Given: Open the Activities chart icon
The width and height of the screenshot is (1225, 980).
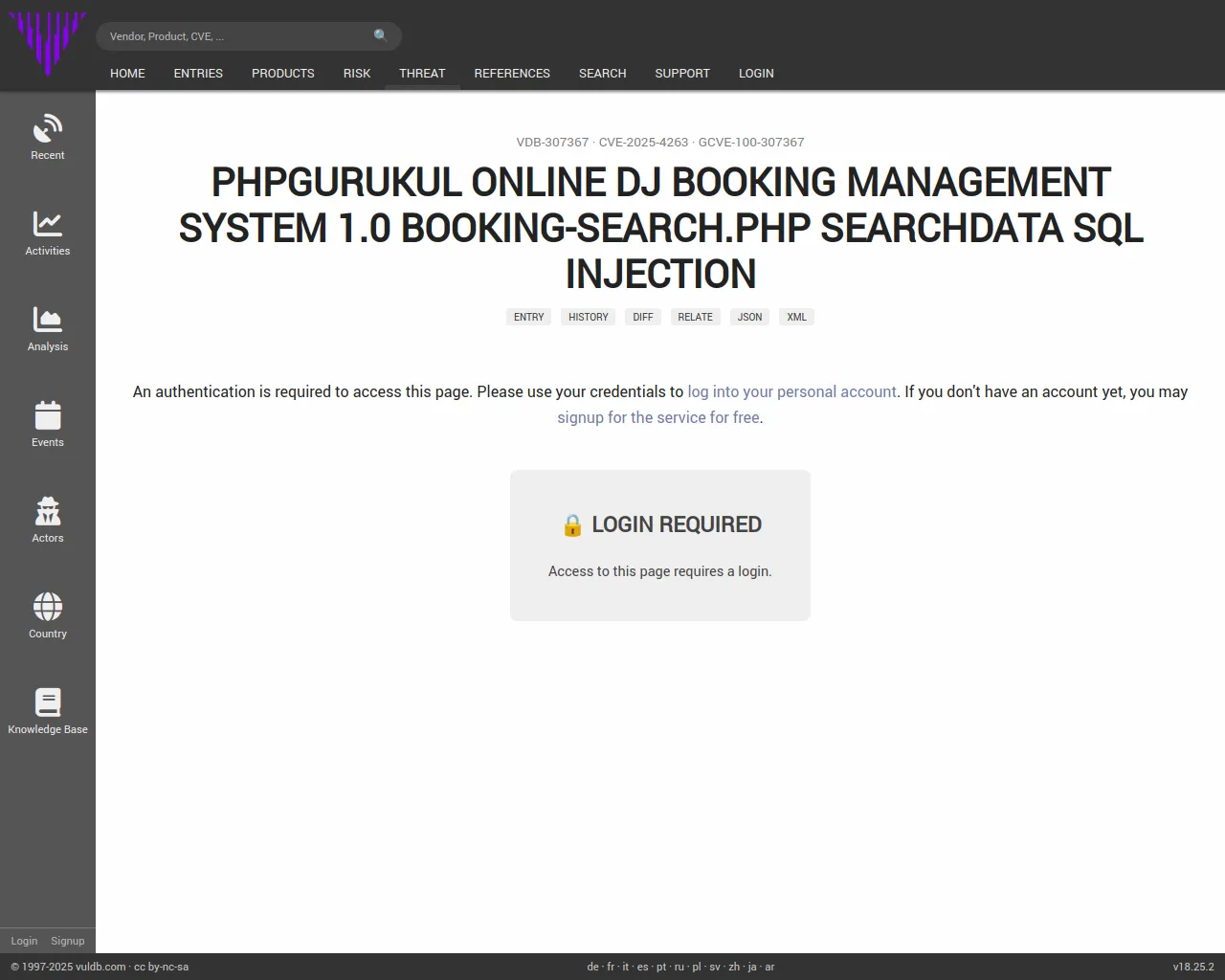Looking at the screenshot, I should [48, 224].
